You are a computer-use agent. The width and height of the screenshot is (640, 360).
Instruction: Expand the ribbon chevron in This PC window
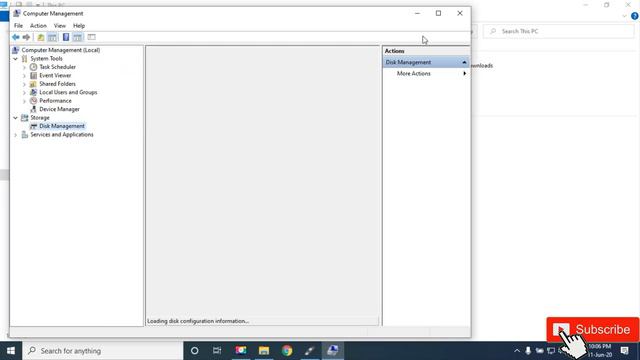pos(624,16)
